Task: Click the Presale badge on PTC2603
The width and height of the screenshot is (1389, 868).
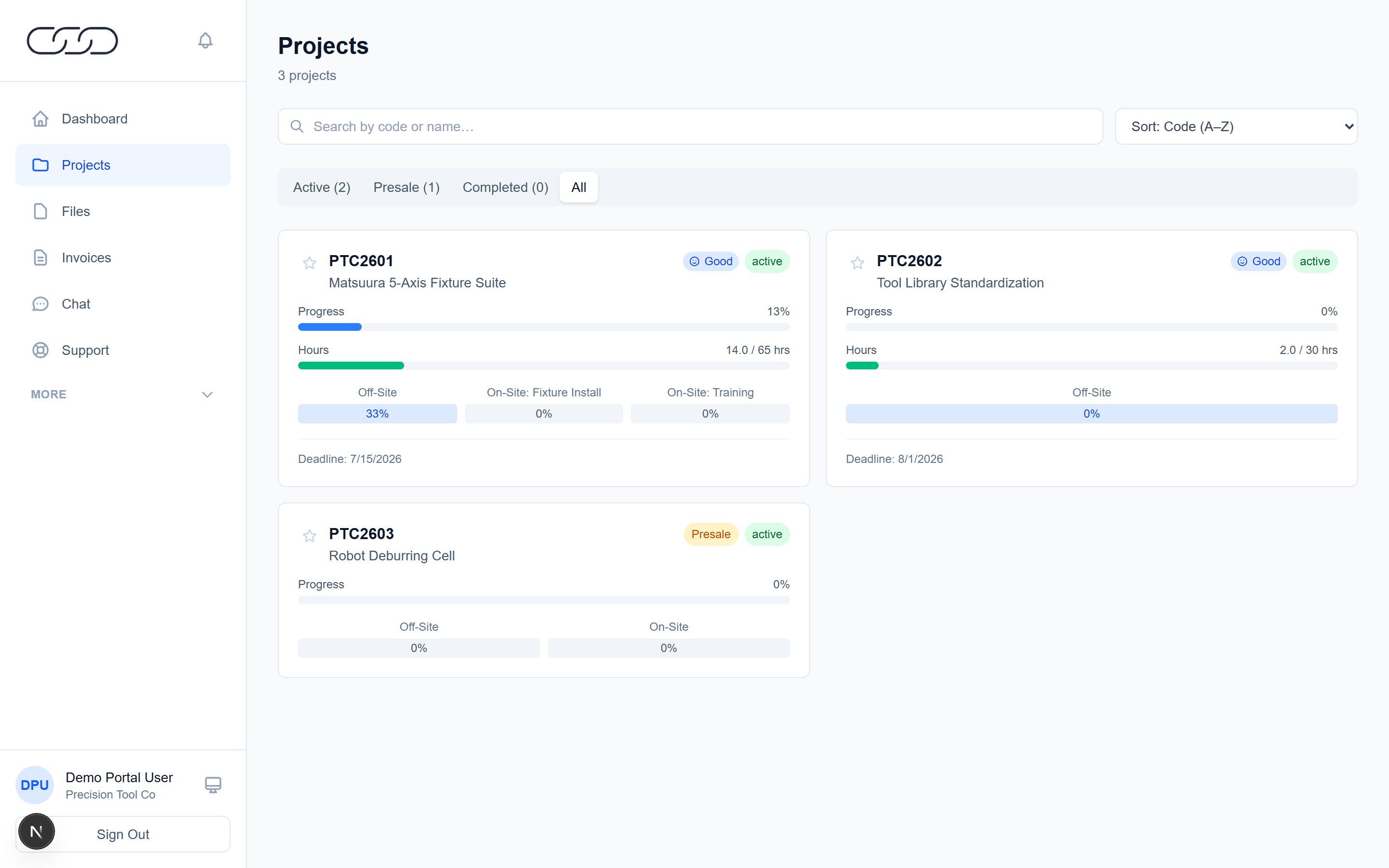Action: 710,534
